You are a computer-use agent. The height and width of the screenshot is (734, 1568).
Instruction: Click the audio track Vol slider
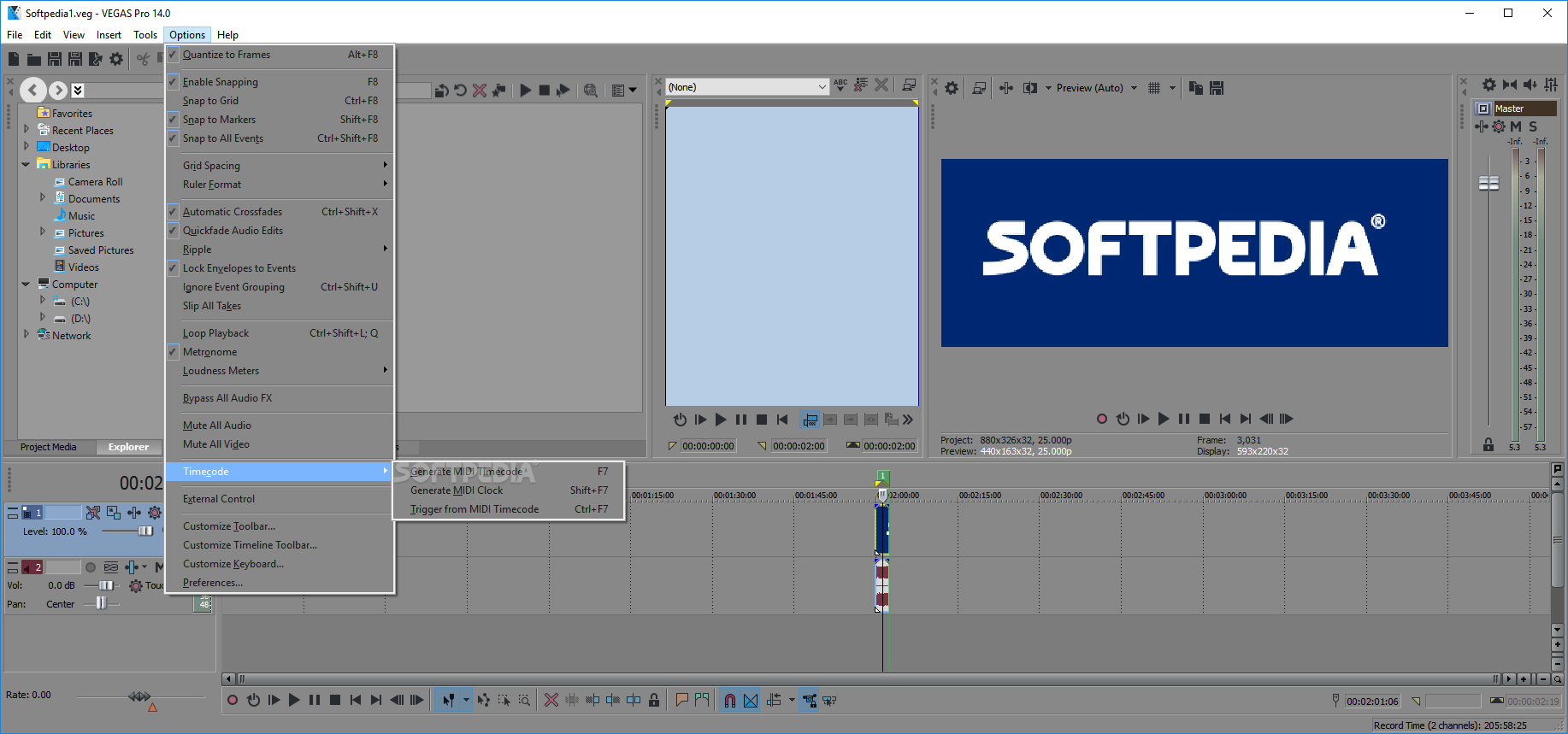pyautogui.click(x=106, y=585)
